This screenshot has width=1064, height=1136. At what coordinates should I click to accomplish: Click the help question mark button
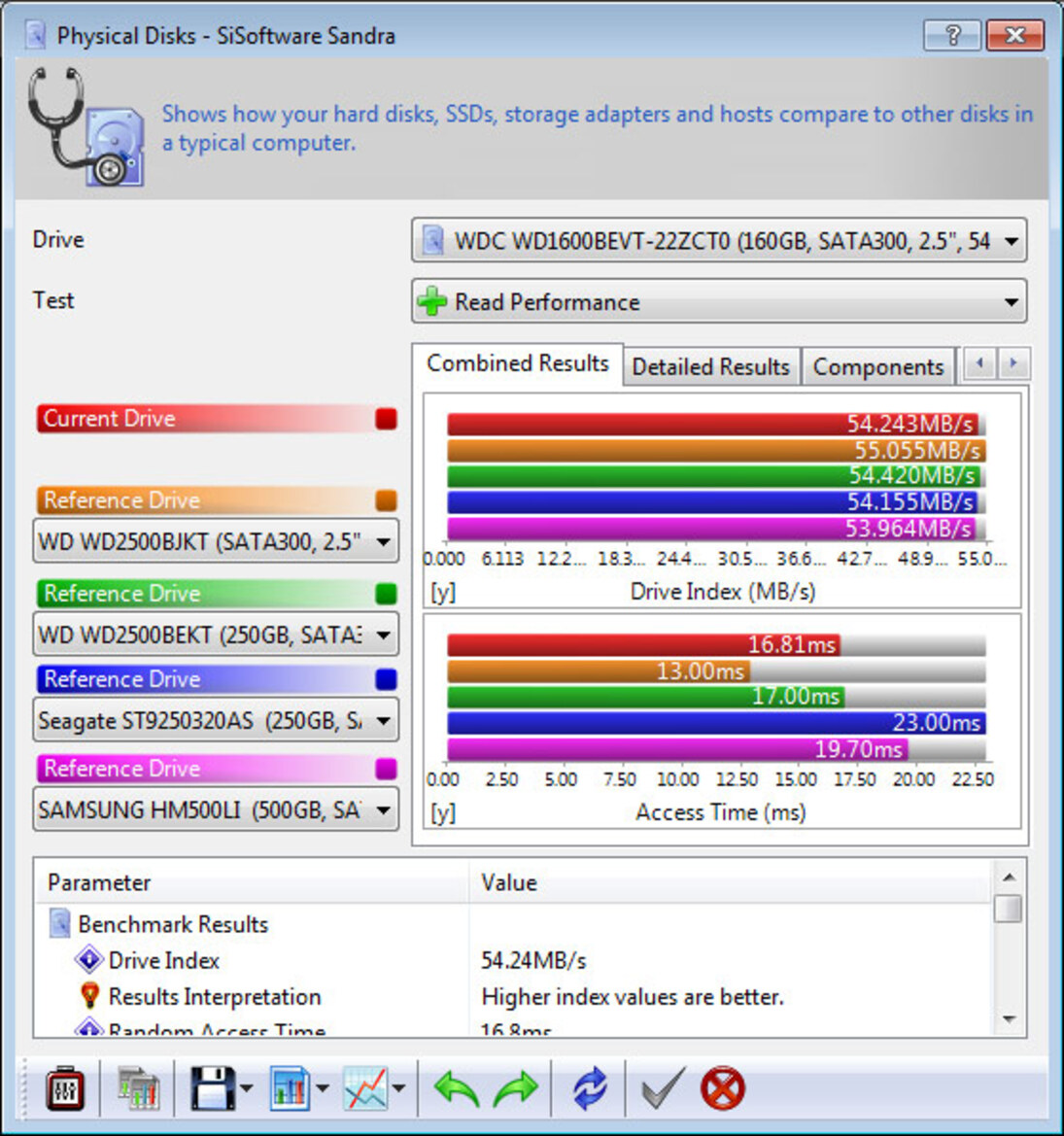coord(952,35)
